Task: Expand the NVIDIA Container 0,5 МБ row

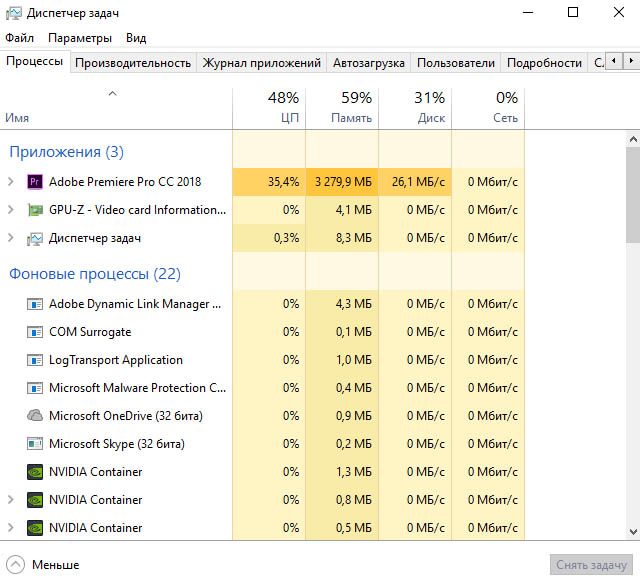Action: [11, 528]
